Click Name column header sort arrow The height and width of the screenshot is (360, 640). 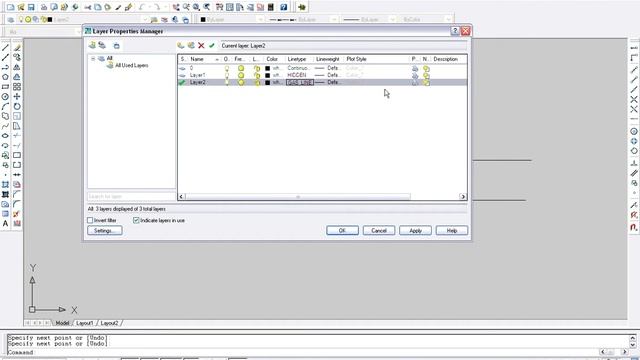click(x=217, y=59)
